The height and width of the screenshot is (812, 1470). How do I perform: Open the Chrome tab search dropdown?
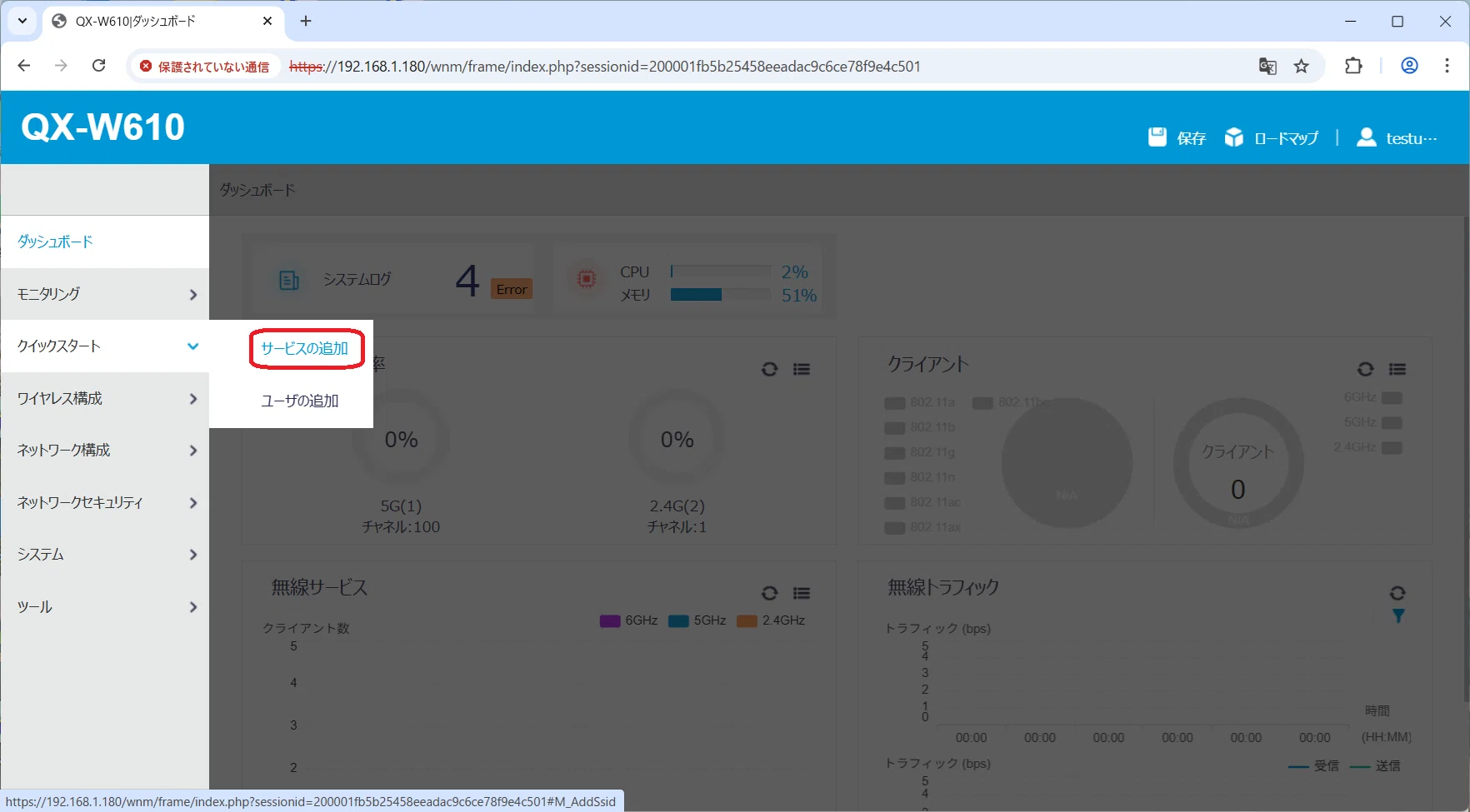(22, 22)
